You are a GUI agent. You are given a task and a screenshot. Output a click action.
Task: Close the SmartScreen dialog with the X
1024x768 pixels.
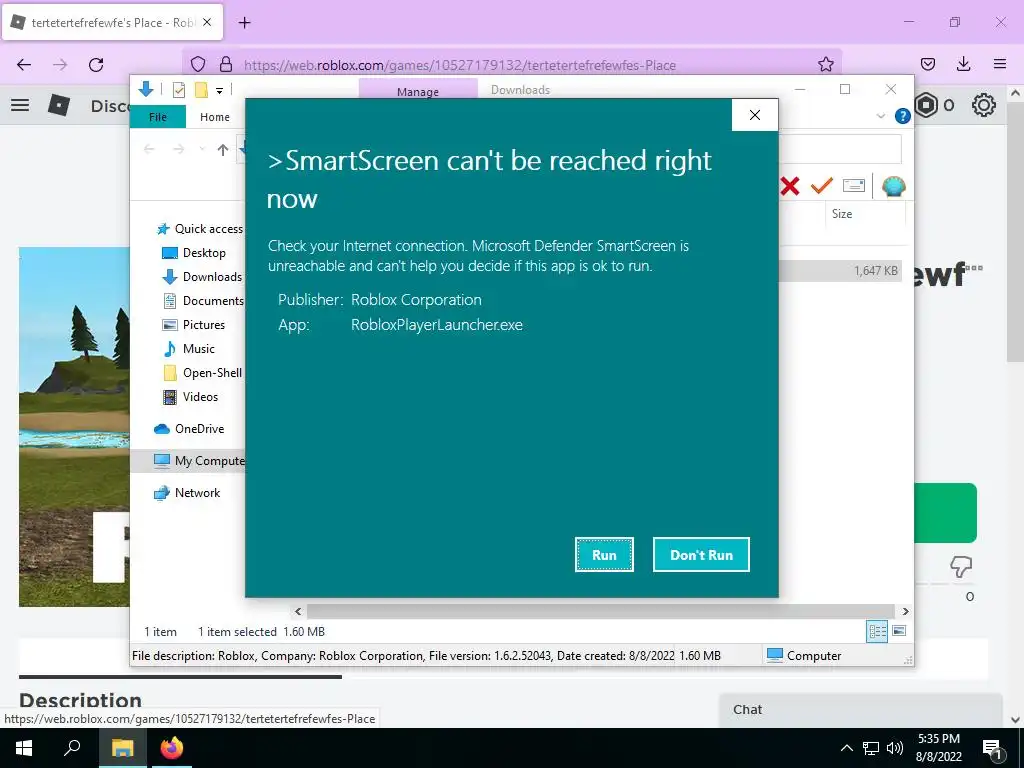tap(755, 115)
